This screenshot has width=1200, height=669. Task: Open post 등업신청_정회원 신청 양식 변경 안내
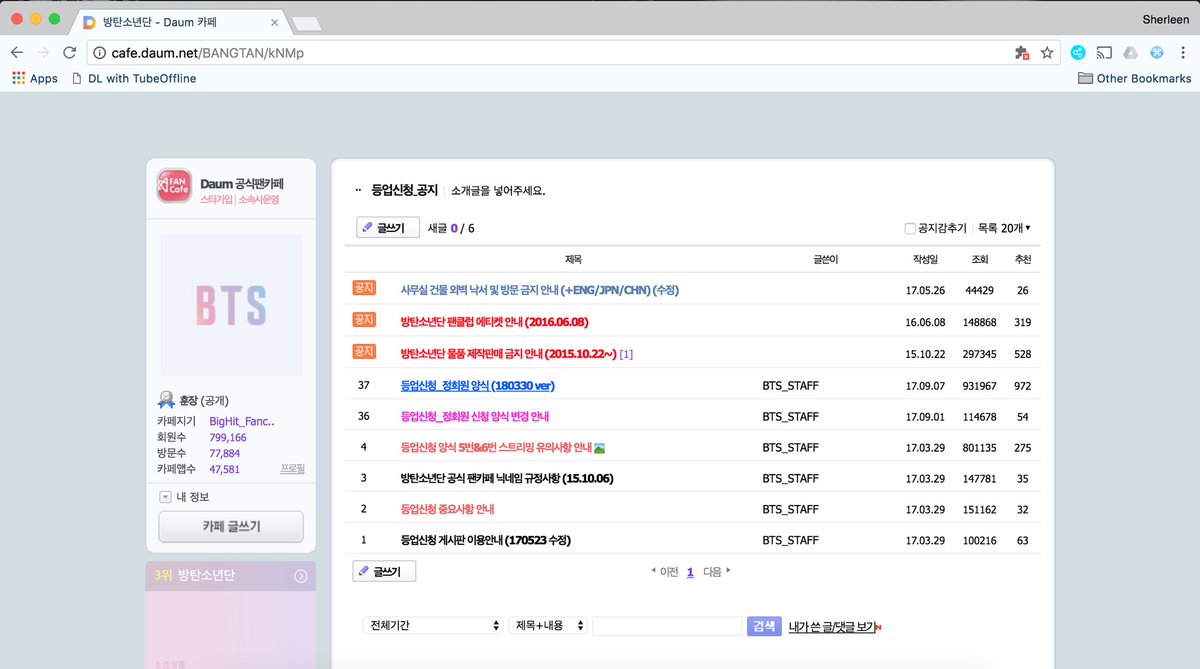(x=474, y=416)
